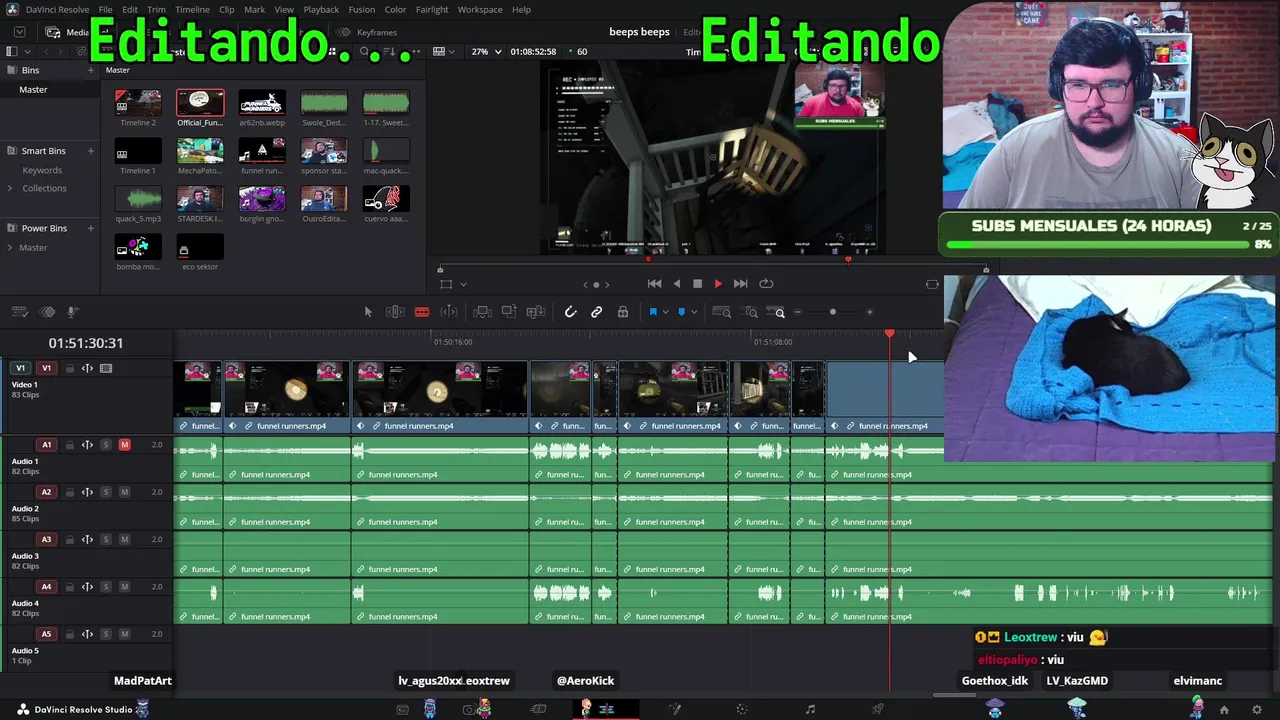Viewport: 1280px width, 720px height.
Task: Open the Marker color dropdown arrow
Action: 694,312
